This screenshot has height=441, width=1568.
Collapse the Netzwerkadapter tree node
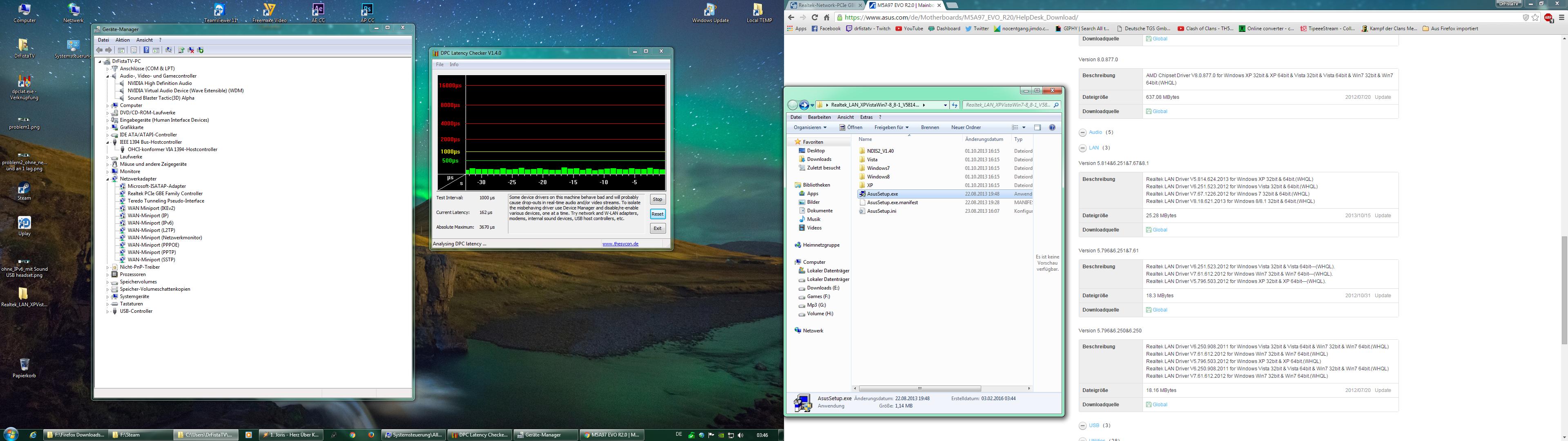pos(108,179)
